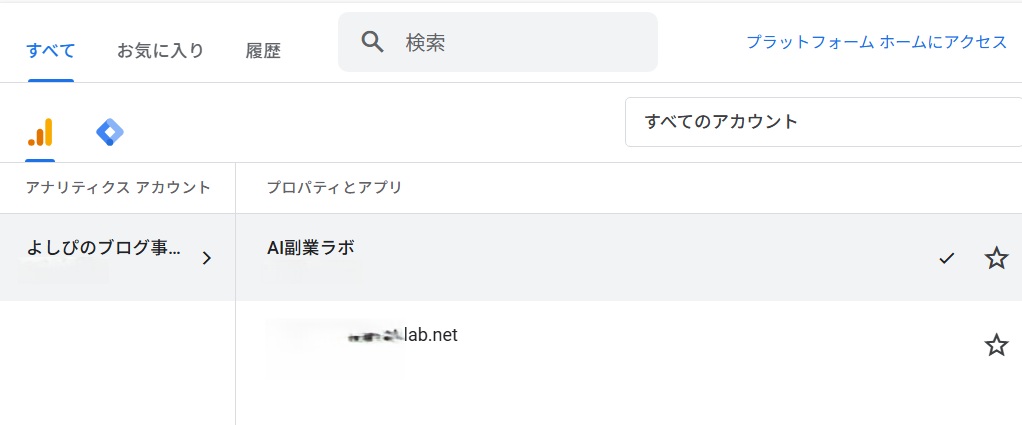The image size is (1022, 425).
Task: Click the blurred ID under よしびのブログ事
Action: point(63,271)
